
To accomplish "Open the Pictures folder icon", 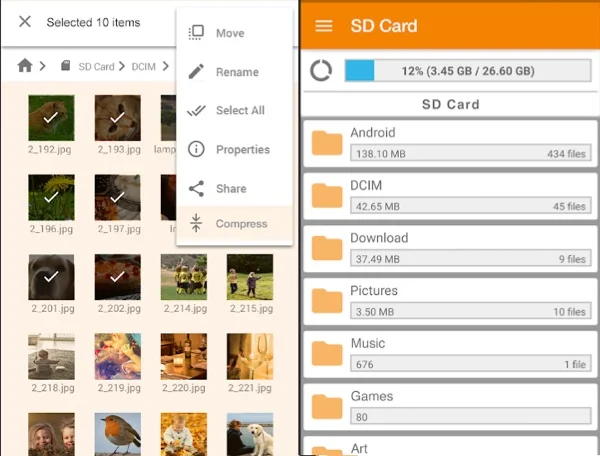I will click(x=327, y=301).
